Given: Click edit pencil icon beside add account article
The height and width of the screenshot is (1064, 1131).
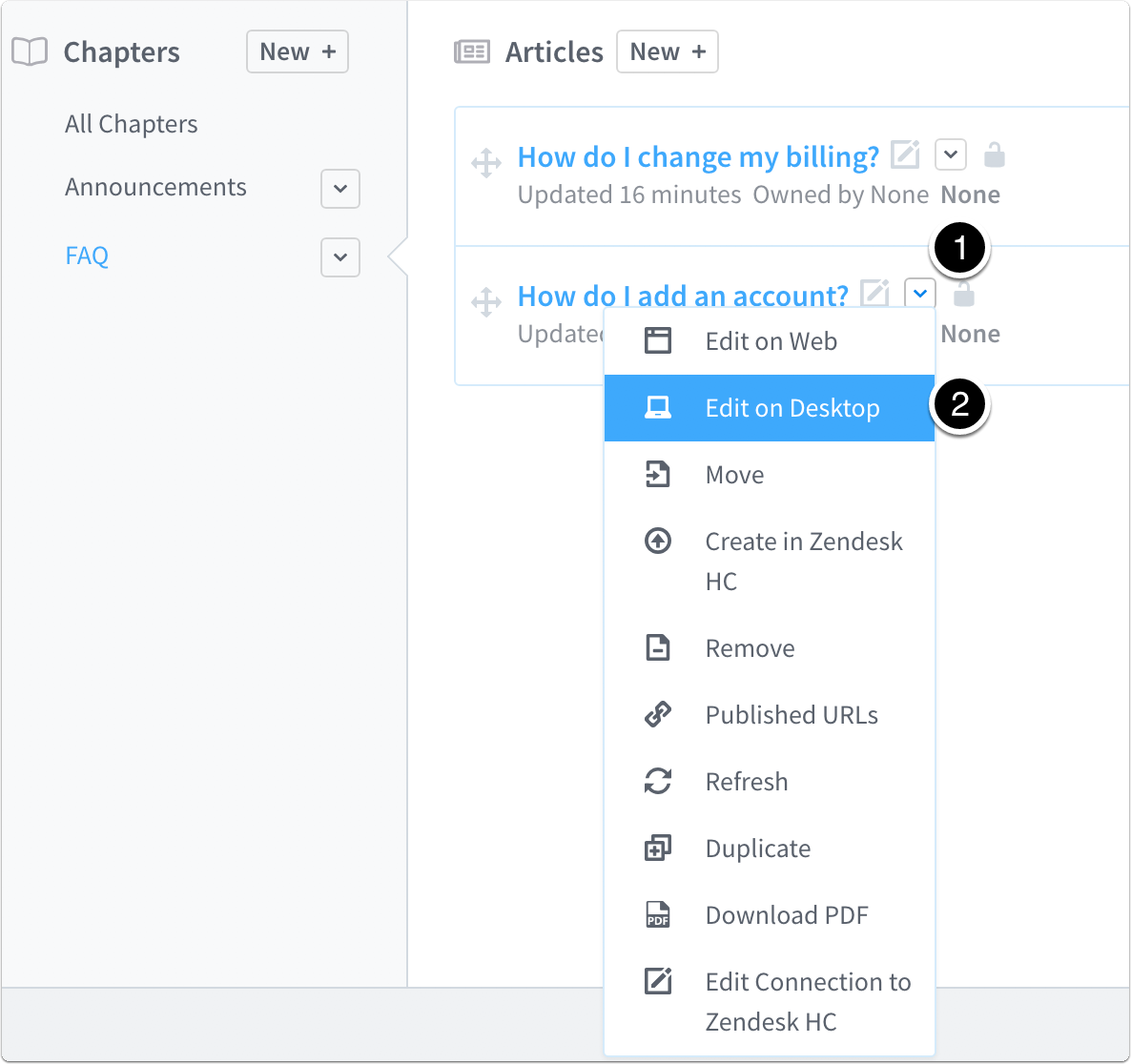Looking at the screenshot, I should (x=874, y=293).
